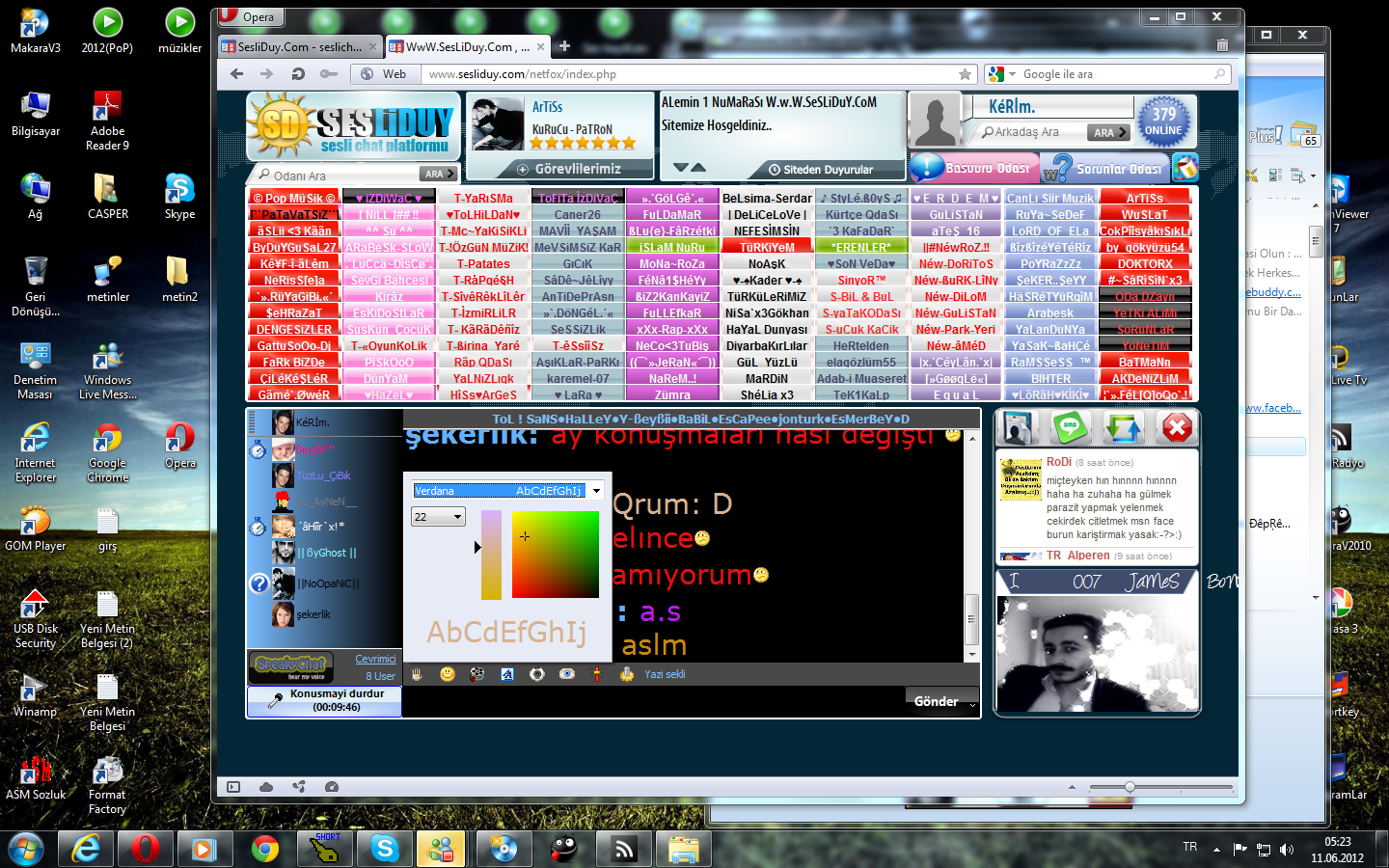Image resolution: width=1389 pixels, height=868 pixels.
Task: Open the contact profile icon in side panel
Action: coord(1018,427)
